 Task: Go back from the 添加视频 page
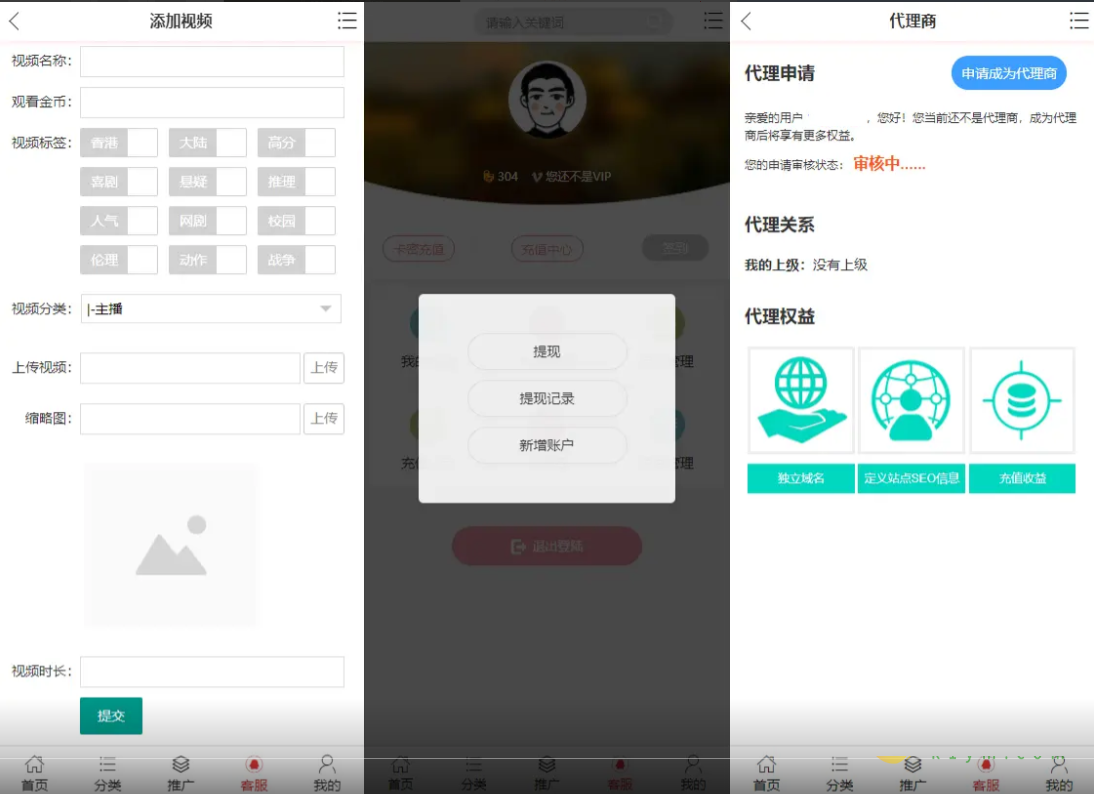[x=14, y=21]
